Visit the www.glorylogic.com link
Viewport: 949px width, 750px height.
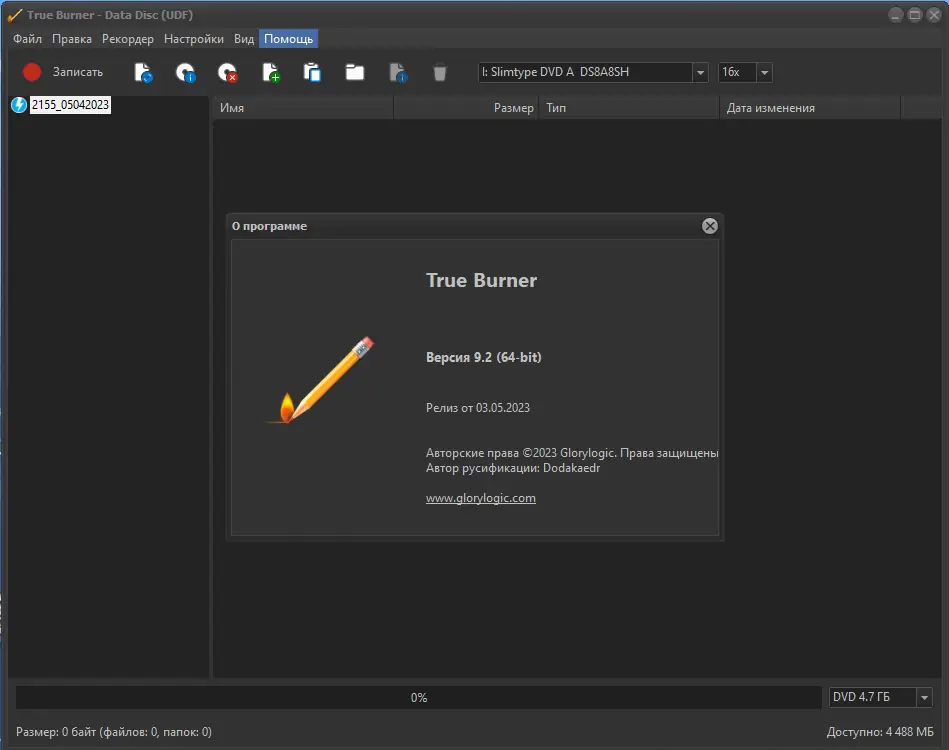point(481,498)
